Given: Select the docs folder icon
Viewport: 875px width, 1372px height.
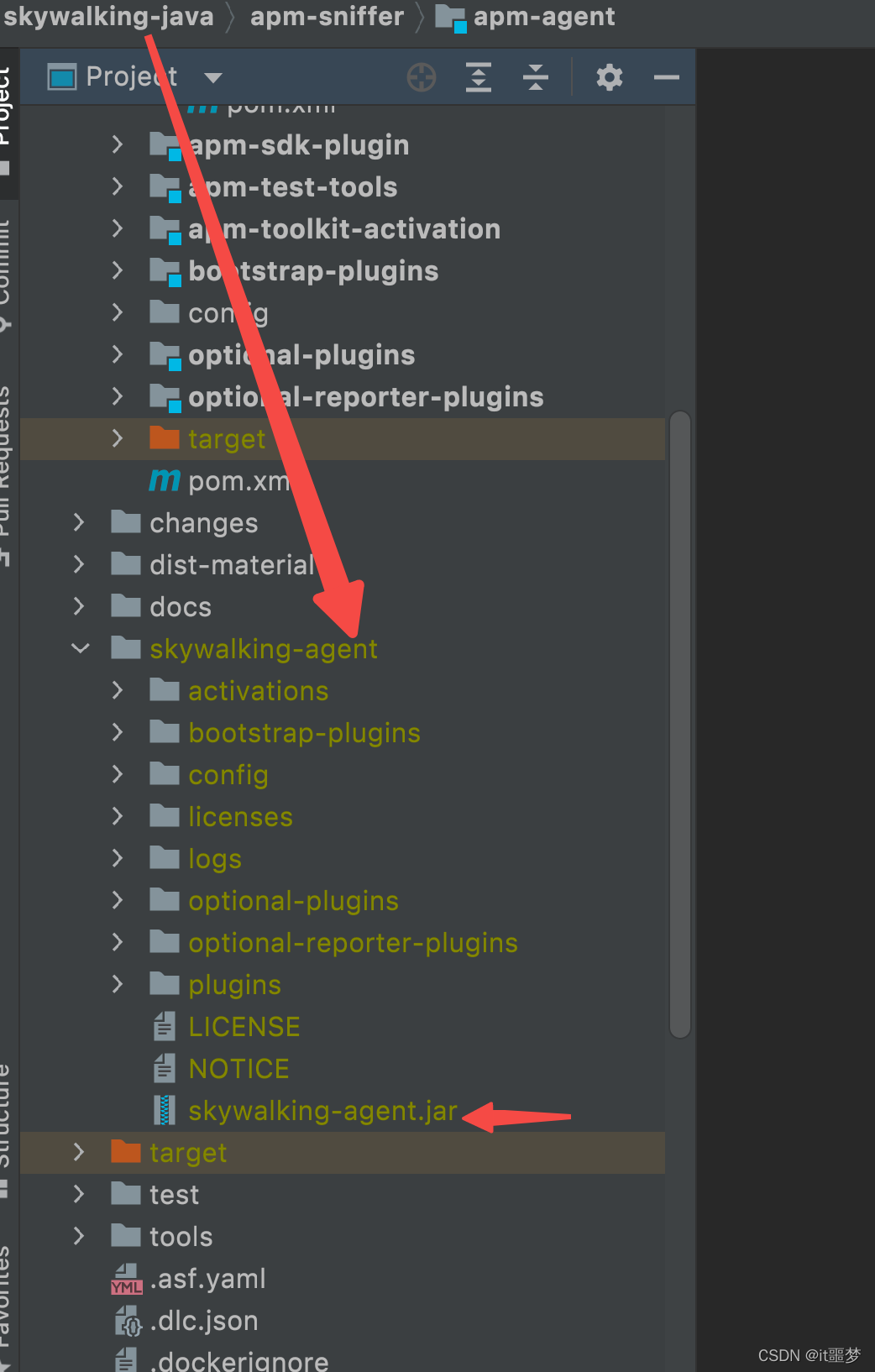Looking at the screenshot, I should pos(126,605).
